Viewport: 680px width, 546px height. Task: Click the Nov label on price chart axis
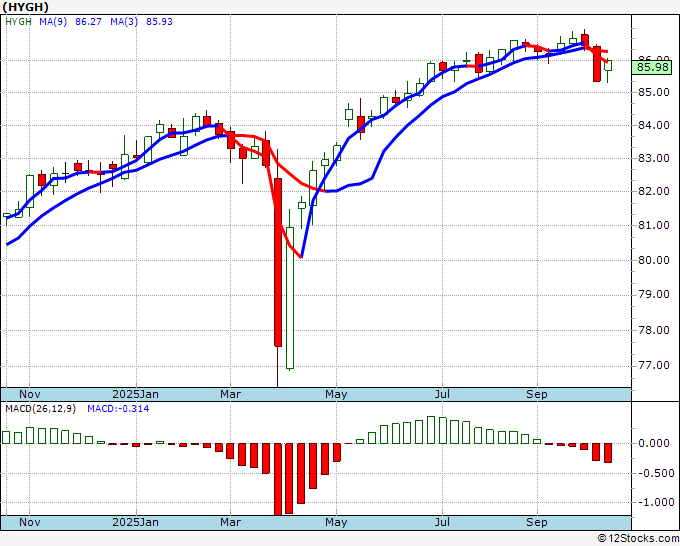click(30, 394)
